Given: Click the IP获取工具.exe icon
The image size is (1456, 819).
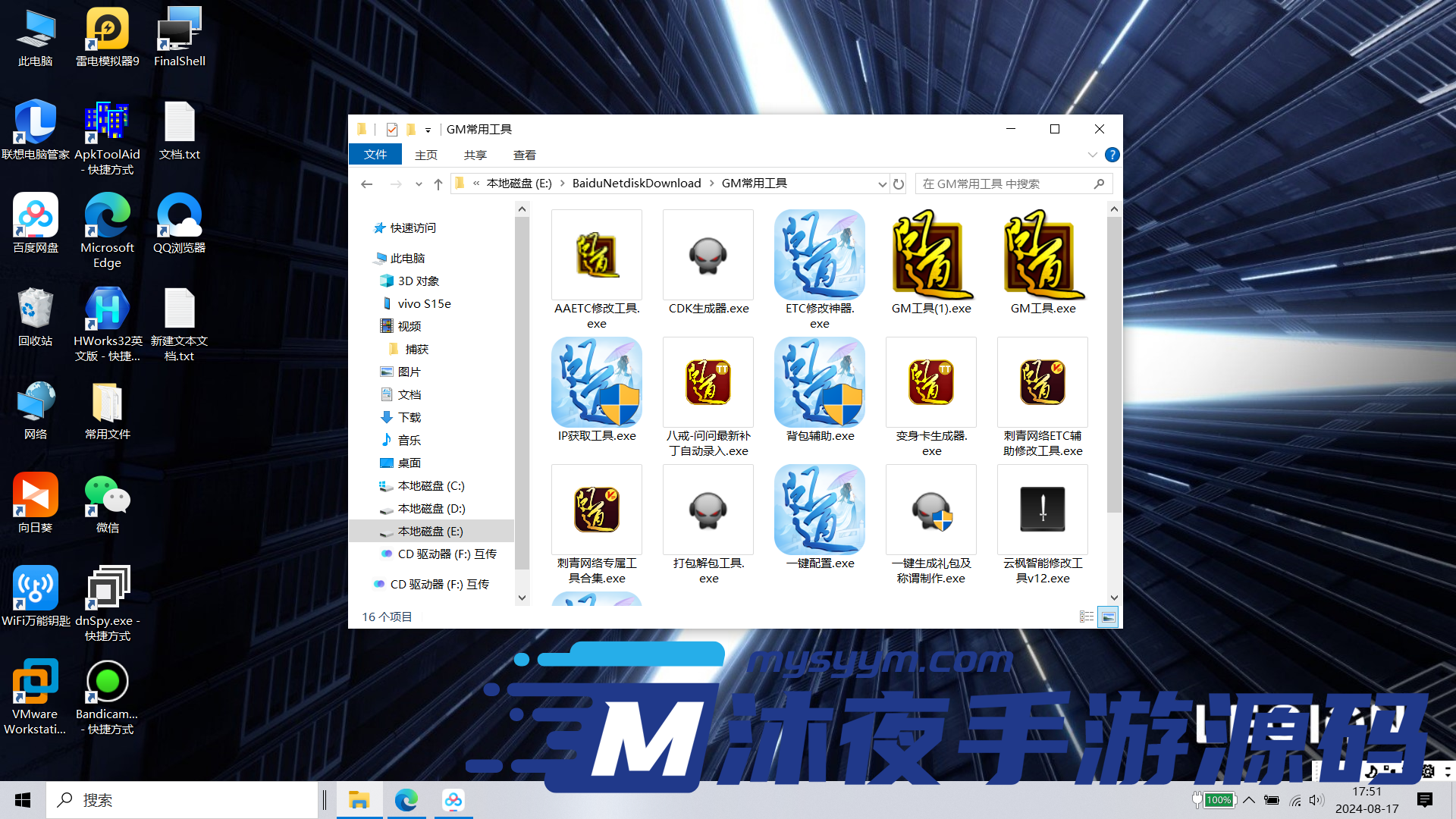Looking at the screenshot, I should [x=597, y=383].
